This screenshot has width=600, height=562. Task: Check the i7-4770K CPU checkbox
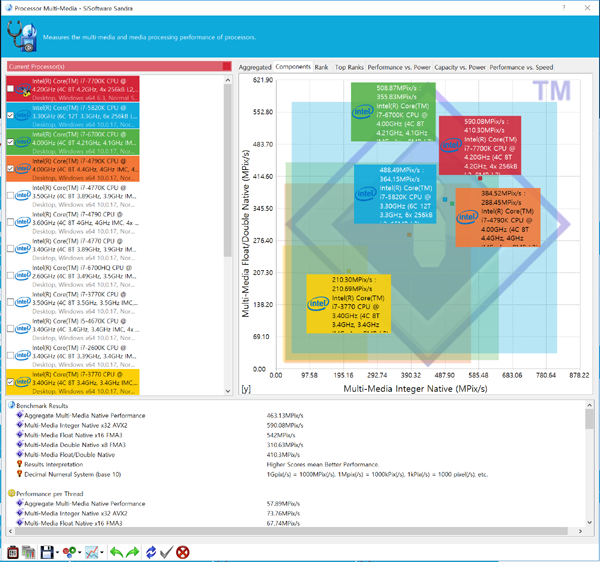(x=10, y=195)
